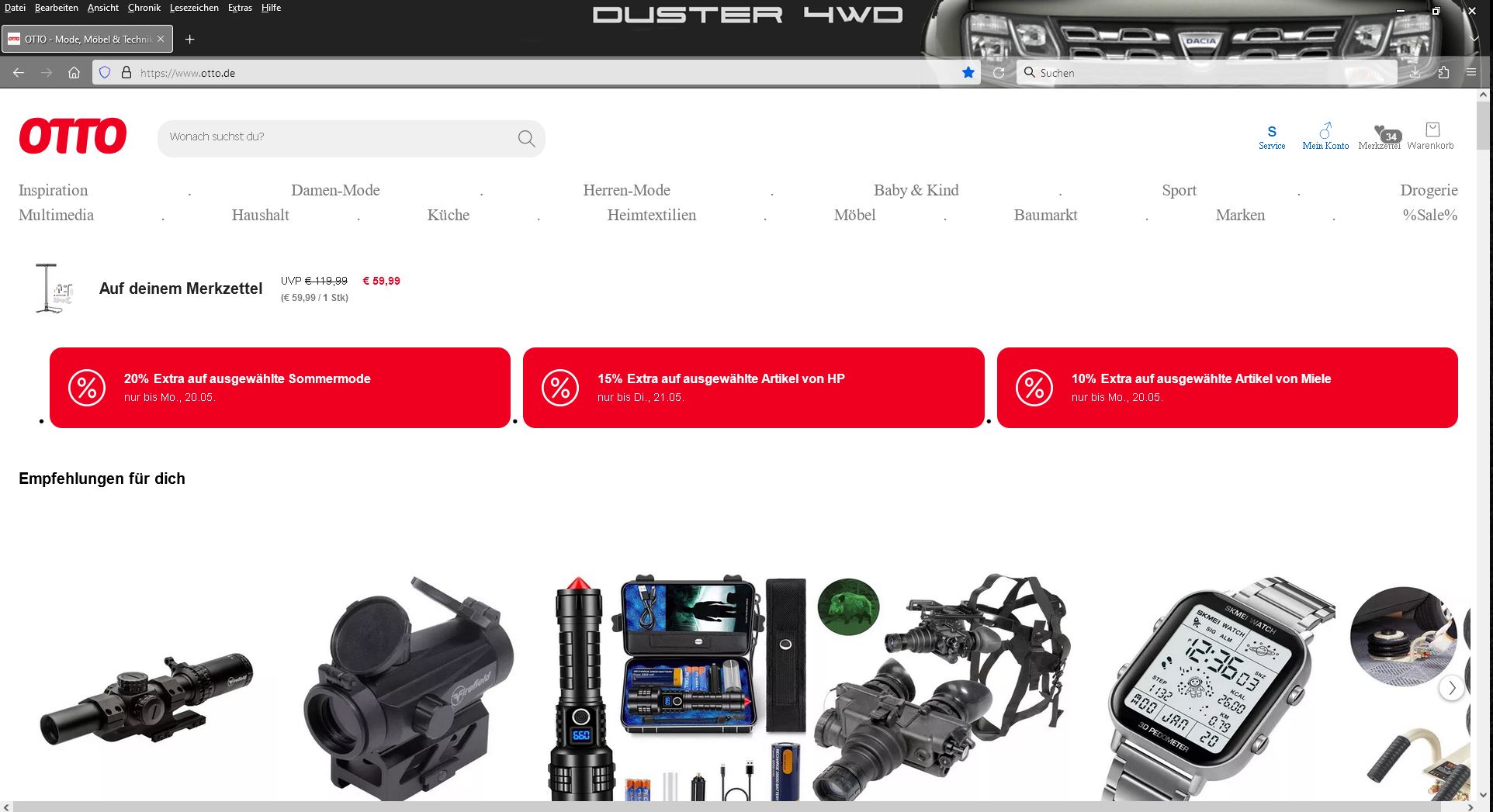1493x812 pixels.
Task: Open the rifle scope product image
Action: 147,700
